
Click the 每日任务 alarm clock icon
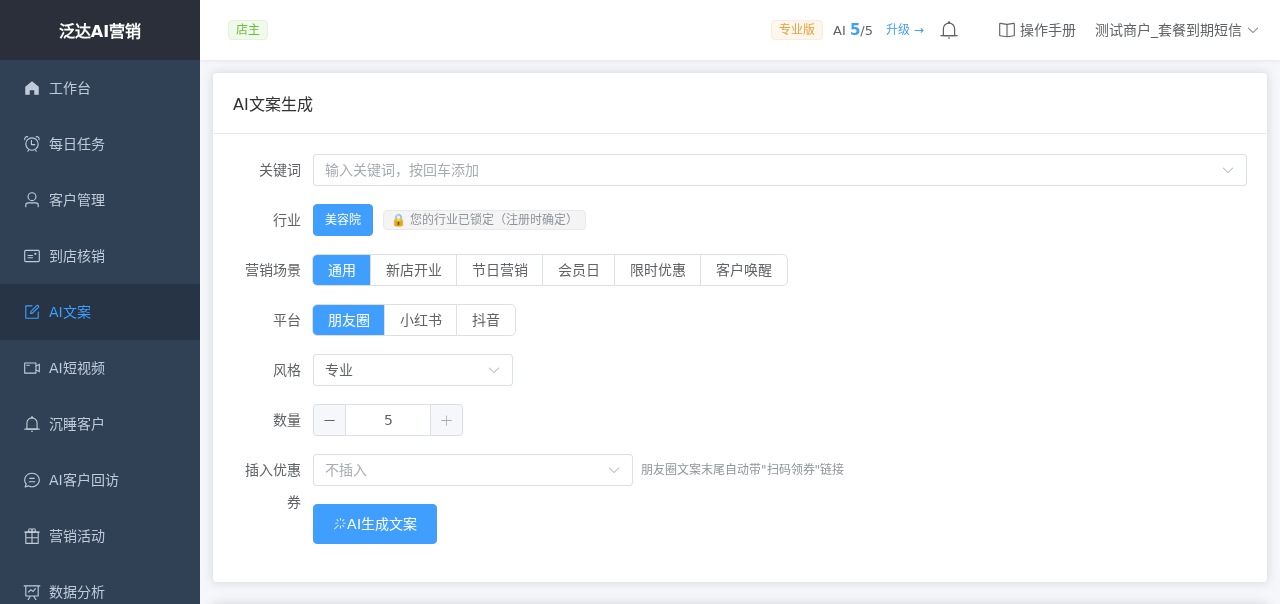[x=32, y=144]
